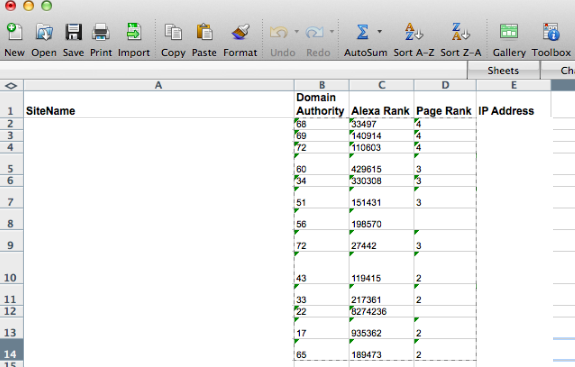Click the Alexa Rank header cell
The height and width of the screenshot is (367, 575).
[381, 104]
